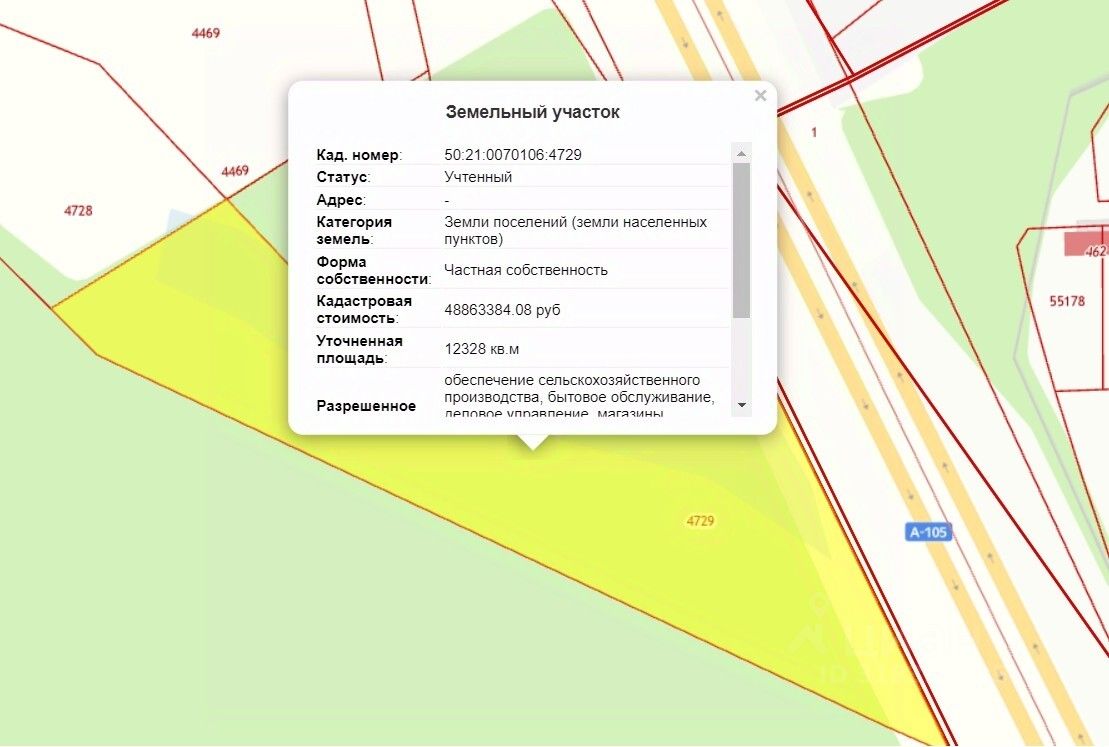The height and width of the screenshot is (747, 1109).
Task: Select parcel label 4729 on the map
Action: 700,521
